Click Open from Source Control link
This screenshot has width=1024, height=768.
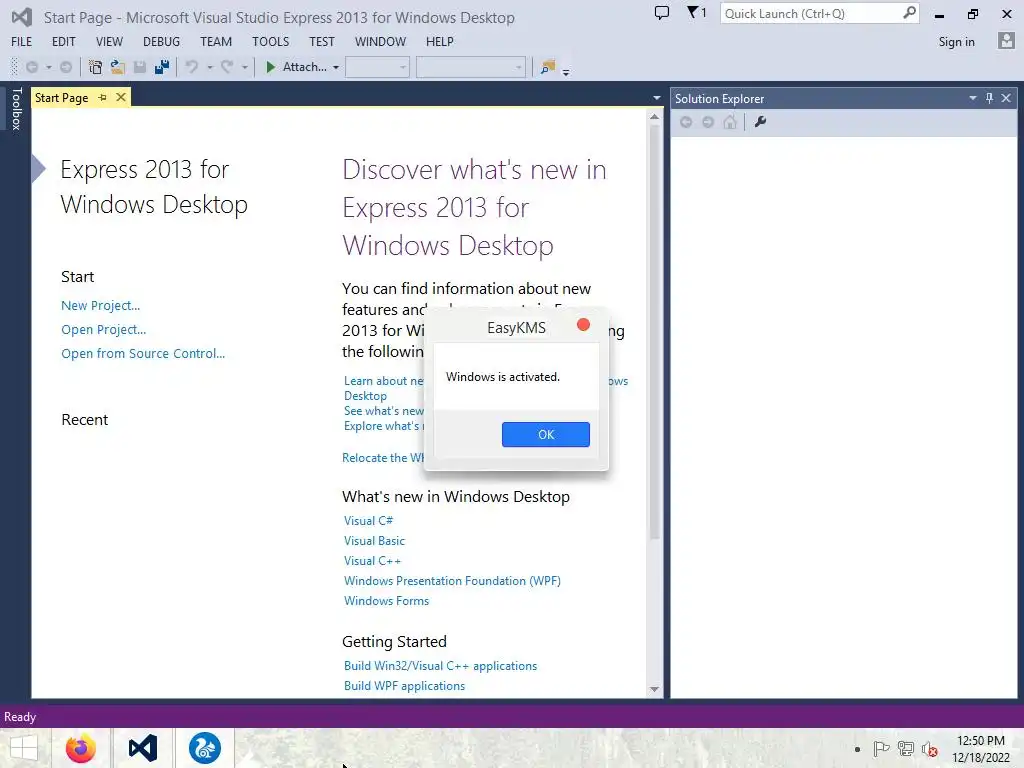click(x=143, y=353)
